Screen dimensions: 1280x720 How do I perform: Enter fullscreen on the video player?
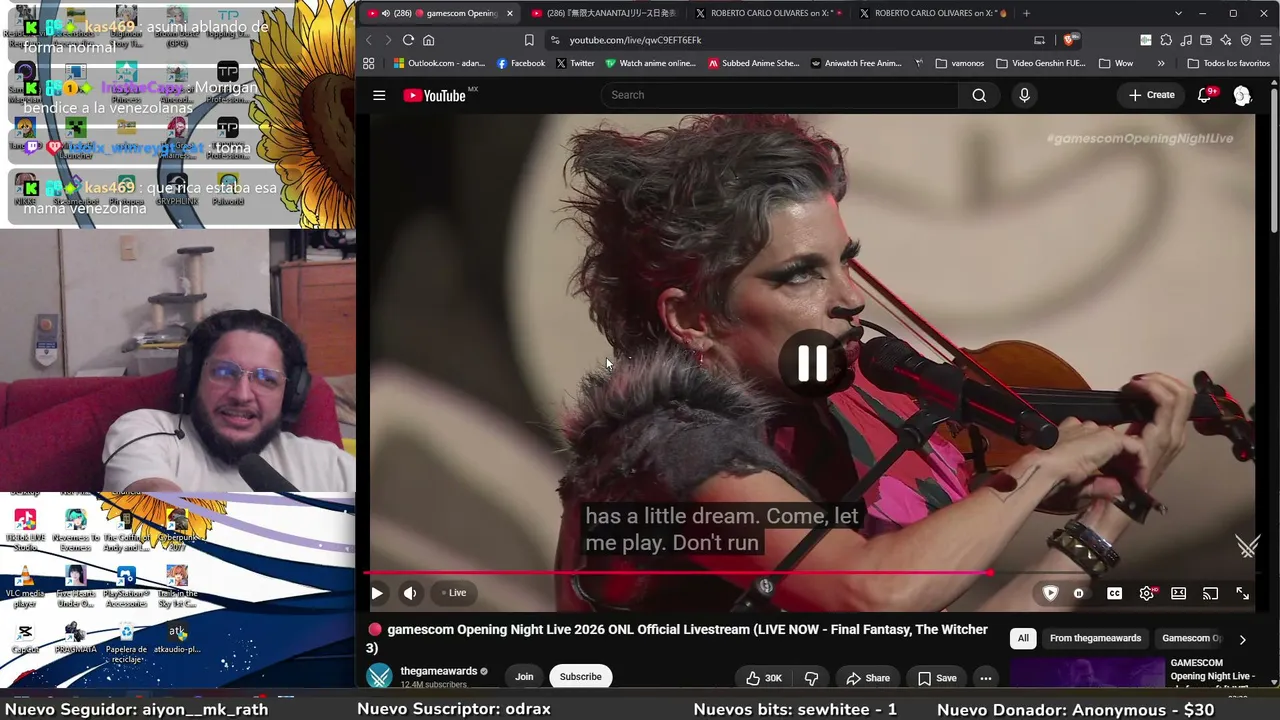click(x=1242, y=593)
